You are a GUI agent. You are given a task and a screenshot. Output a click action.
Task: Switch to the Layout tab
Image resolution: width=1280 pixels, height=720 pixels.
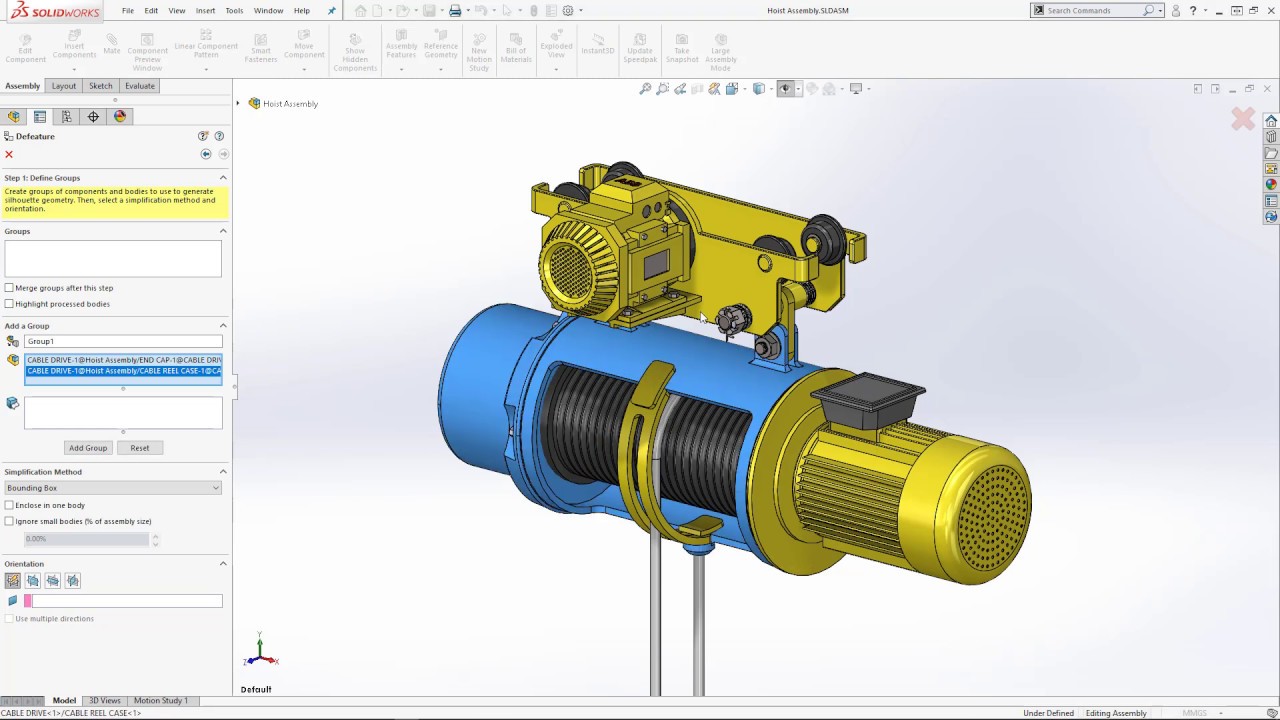point(64,86)
